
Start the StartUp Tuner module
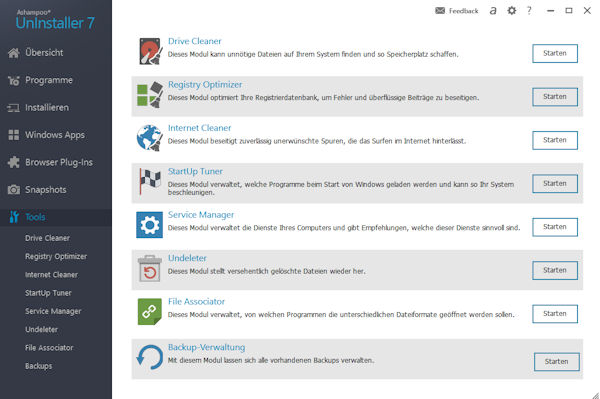click(555, 184)
